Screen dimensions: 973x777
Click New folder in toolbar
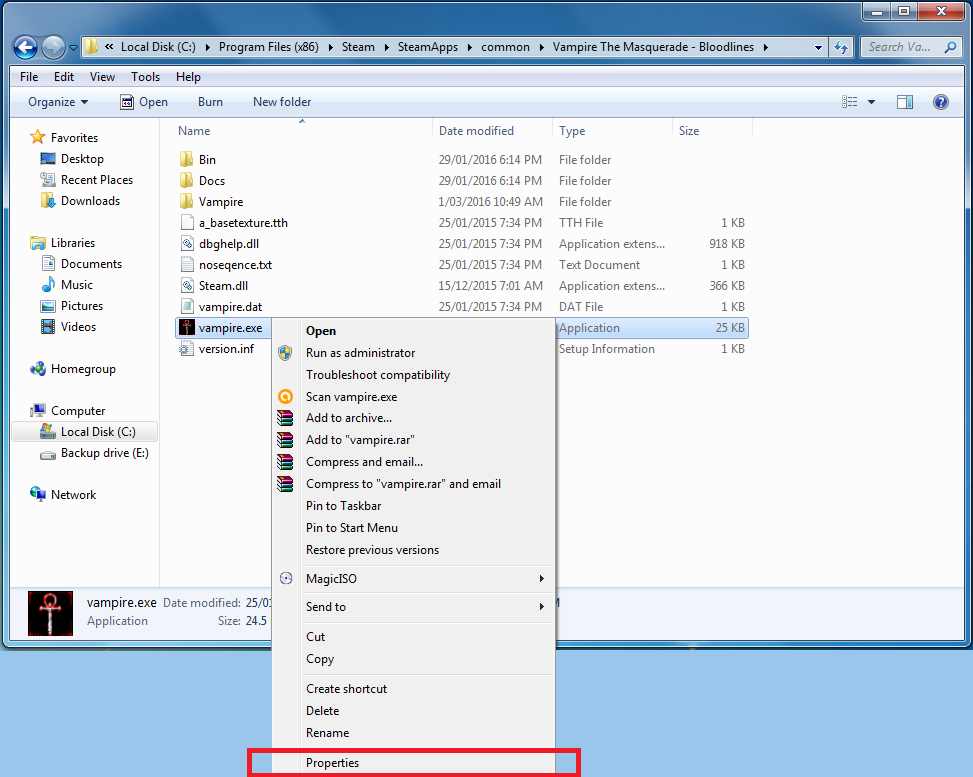tap(282, 102)
